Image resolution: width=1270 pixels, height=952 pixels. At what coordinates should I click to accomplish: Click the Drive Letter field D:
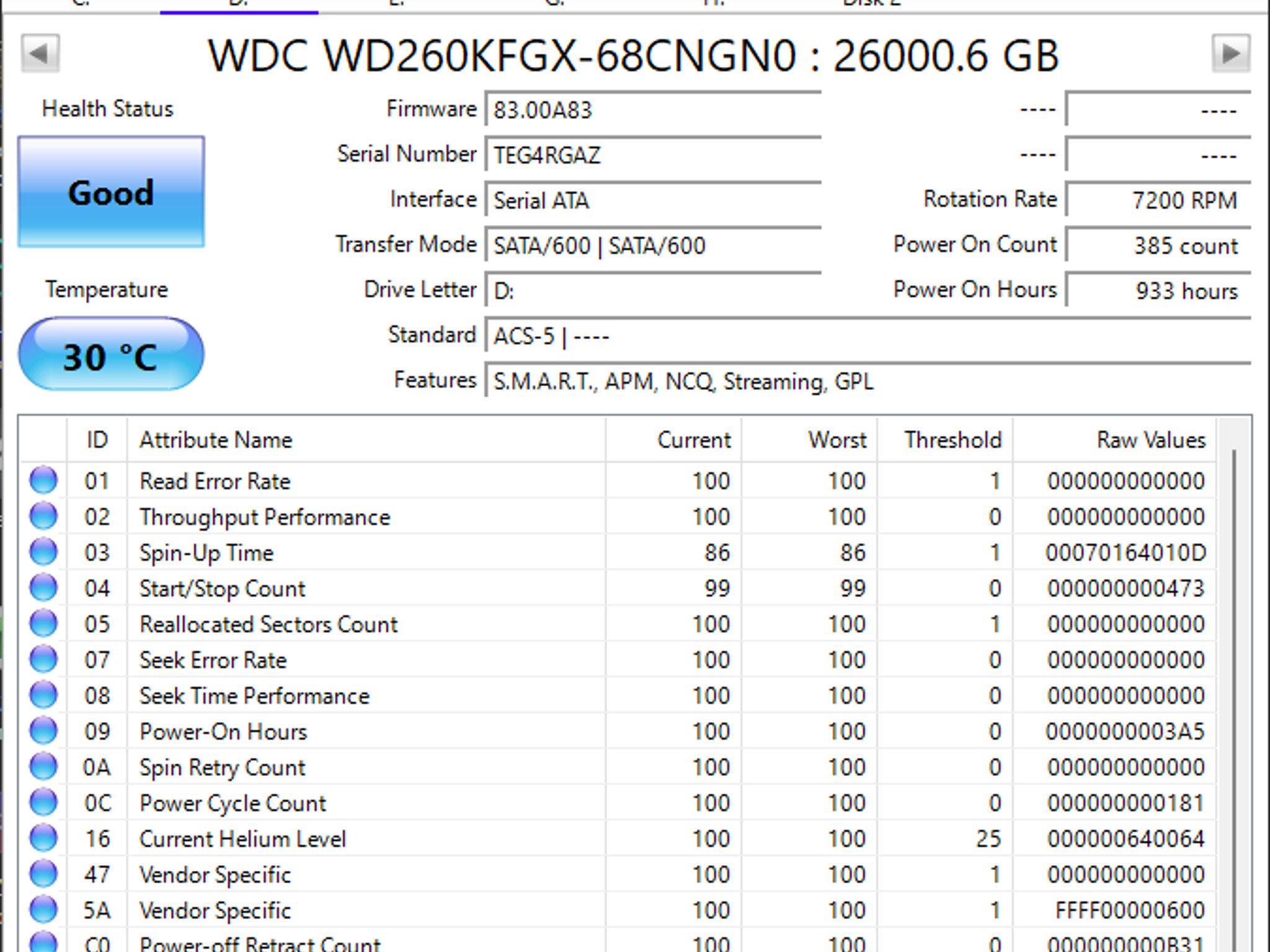pyautogui.click(x=654, y=291)
